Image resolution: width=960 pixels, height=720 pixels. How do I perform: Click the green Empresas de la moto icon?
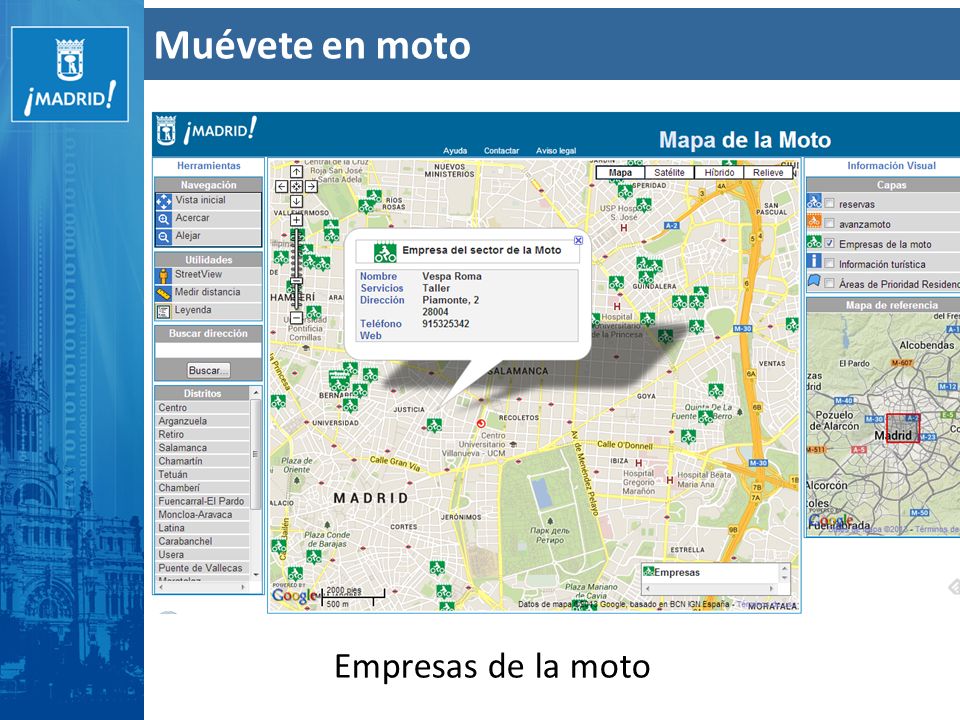[814, 242]
